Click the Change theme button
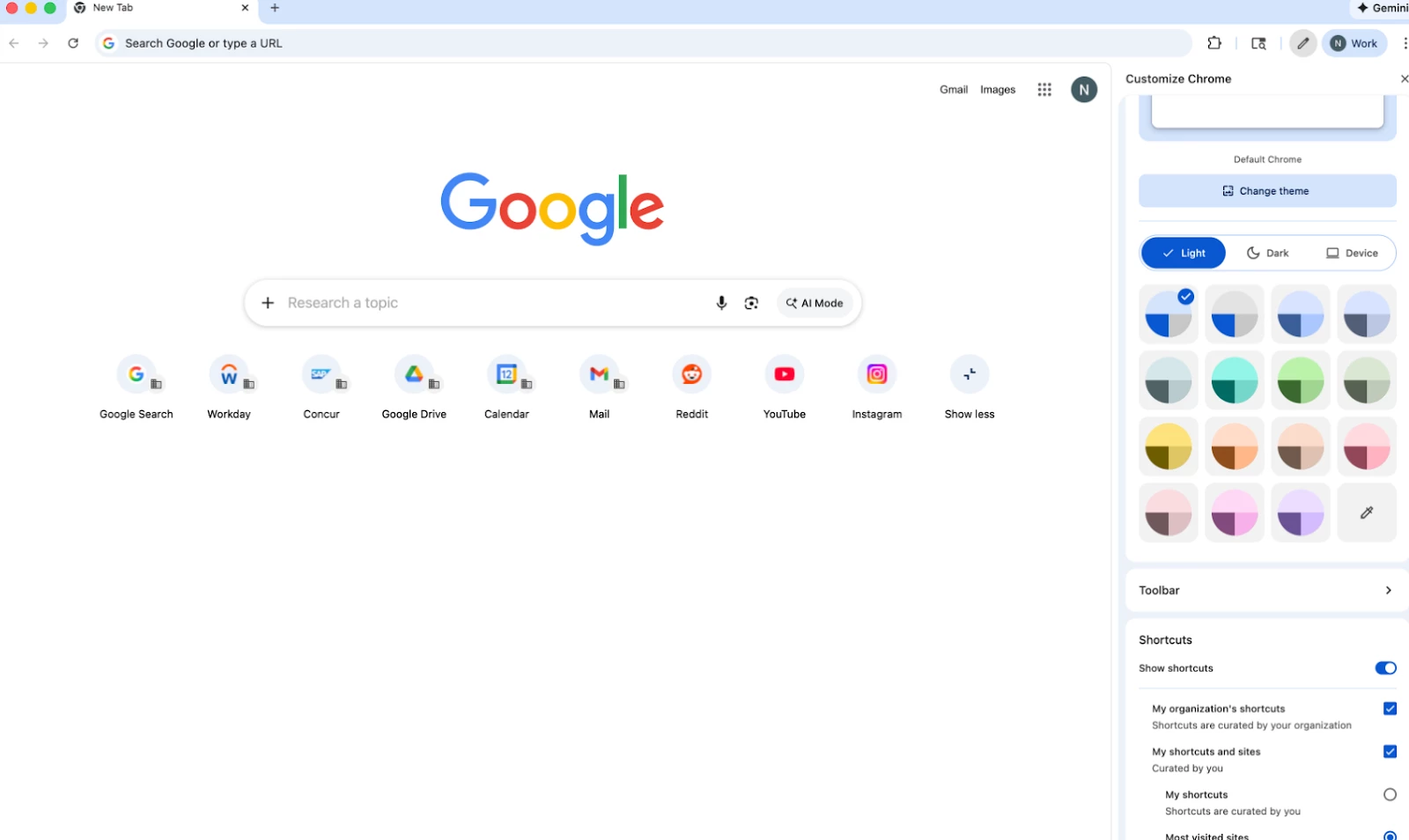Viewport: 1409px width, 840px height. [1267, 191]
